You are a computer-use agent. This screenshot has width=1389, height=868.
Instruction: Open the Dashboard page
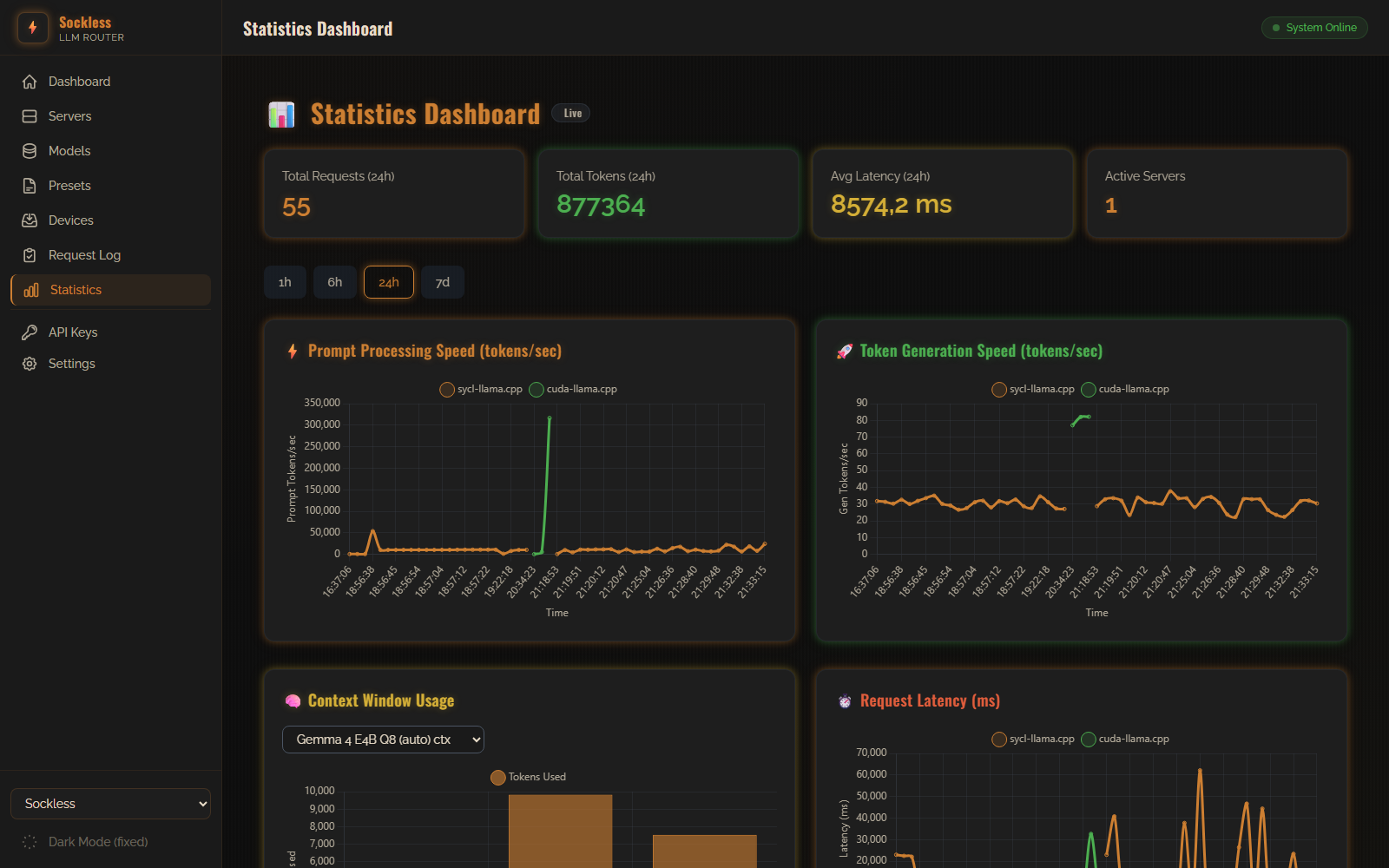(110, 82)
